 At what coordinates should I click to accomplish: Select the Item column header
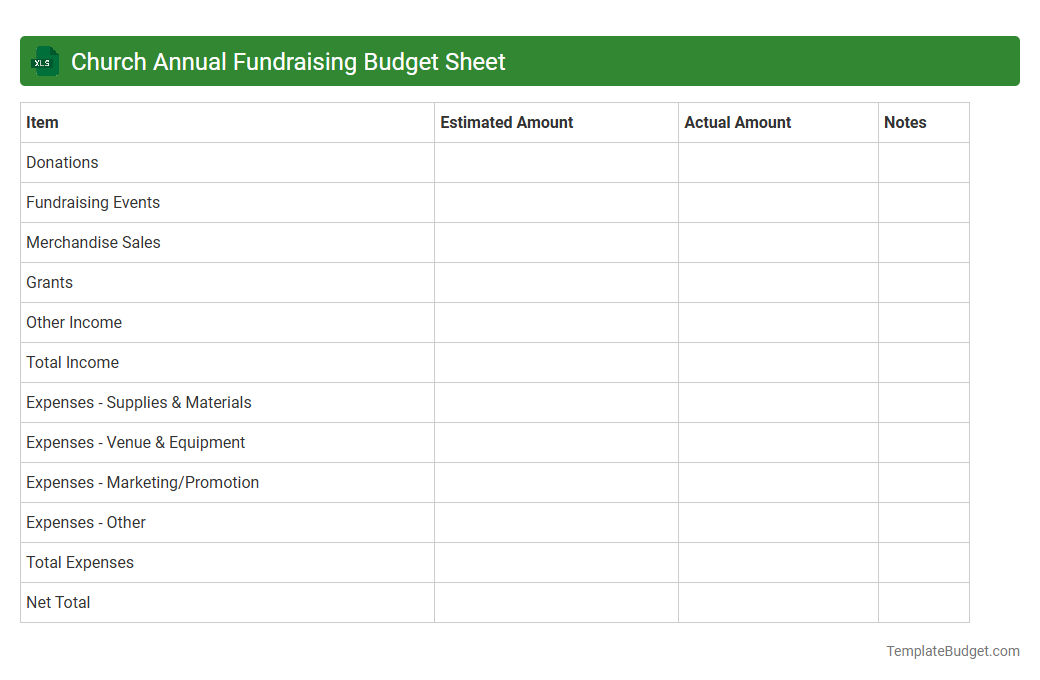[x=42, y=122]
